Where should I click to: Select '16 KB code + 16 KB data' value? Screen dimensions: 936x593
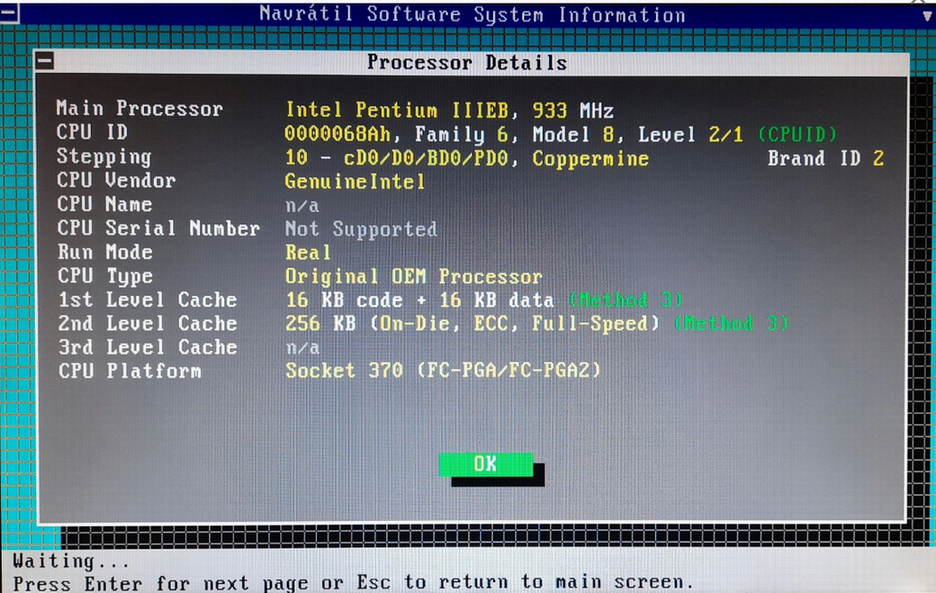(x=420, y=300)
